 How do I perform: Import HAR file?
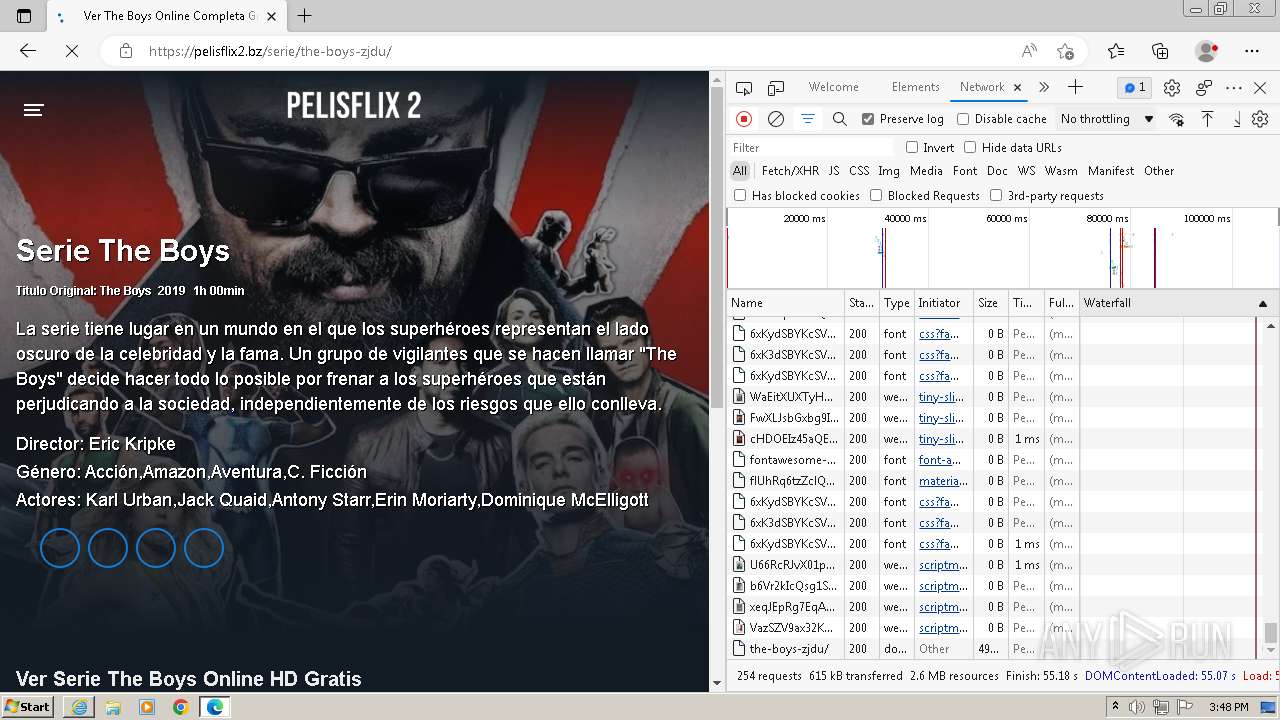click(x=1208, y=119)
